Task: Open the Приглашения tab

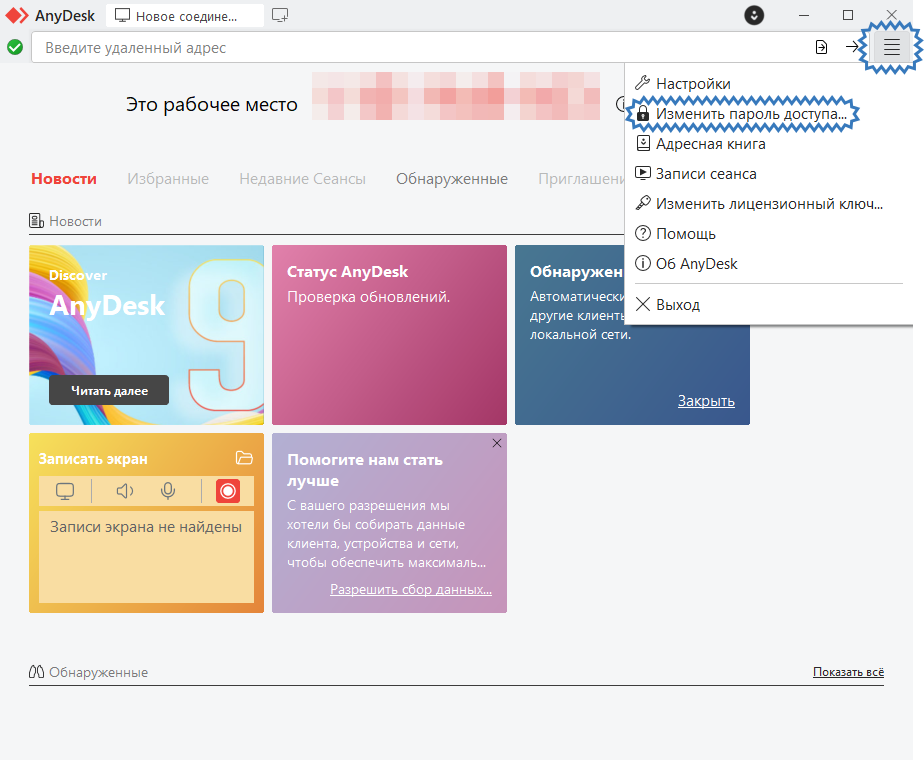Action: tap(581, 179)
